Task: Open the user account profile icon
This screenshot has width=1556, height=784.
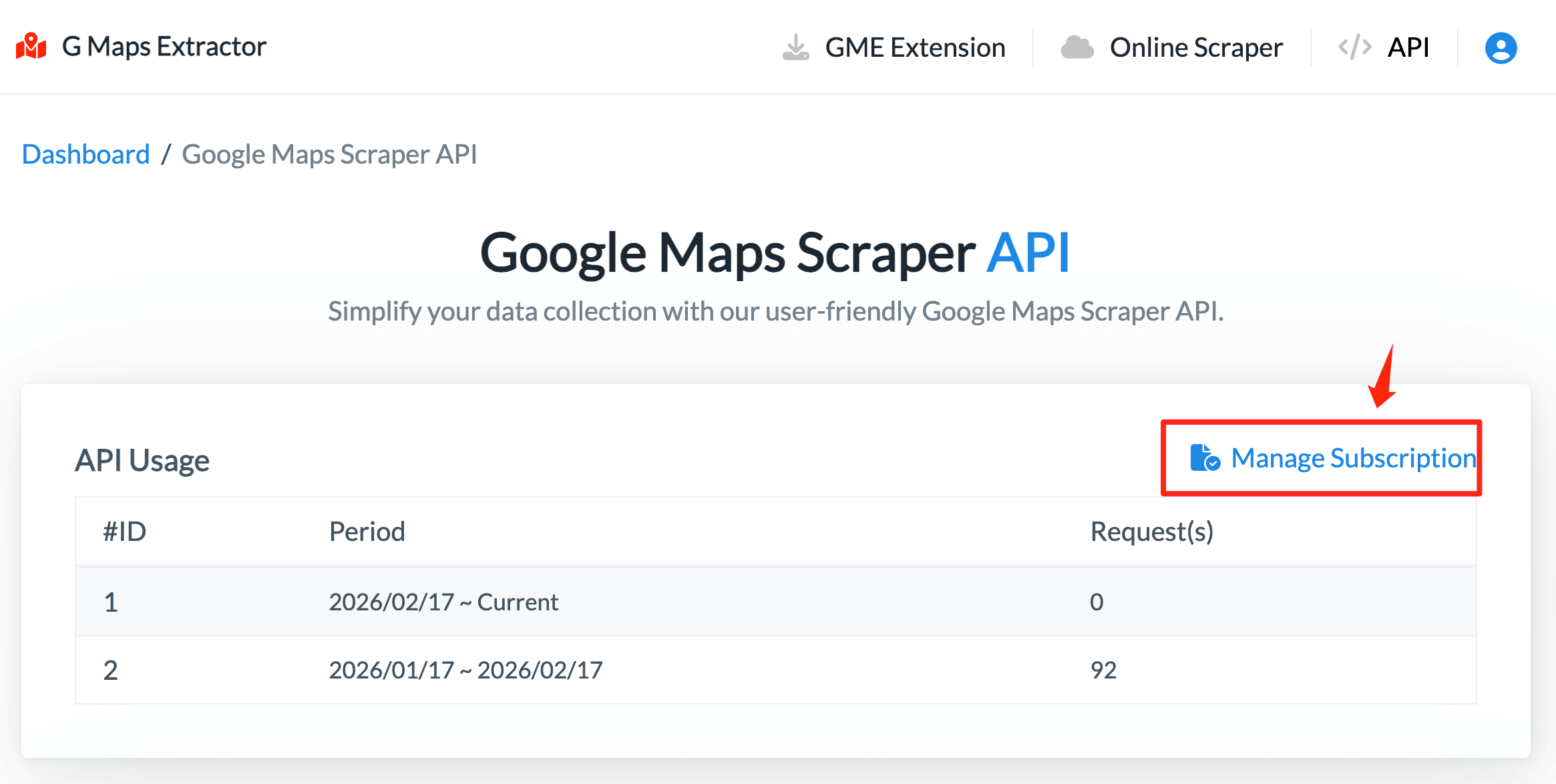Action: (x=1501, y=47)
